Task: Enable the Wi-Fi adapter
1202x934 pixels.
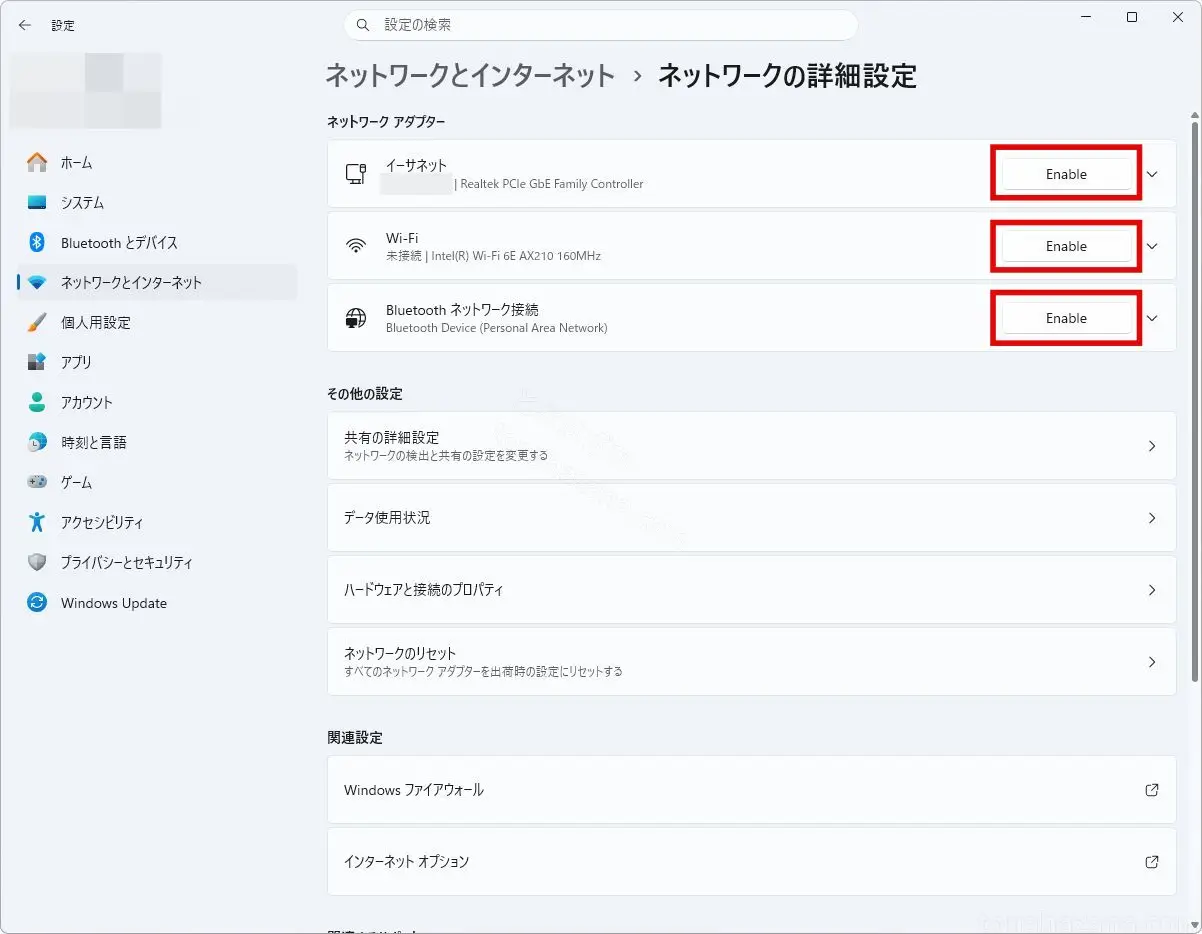Action: 1066,246
